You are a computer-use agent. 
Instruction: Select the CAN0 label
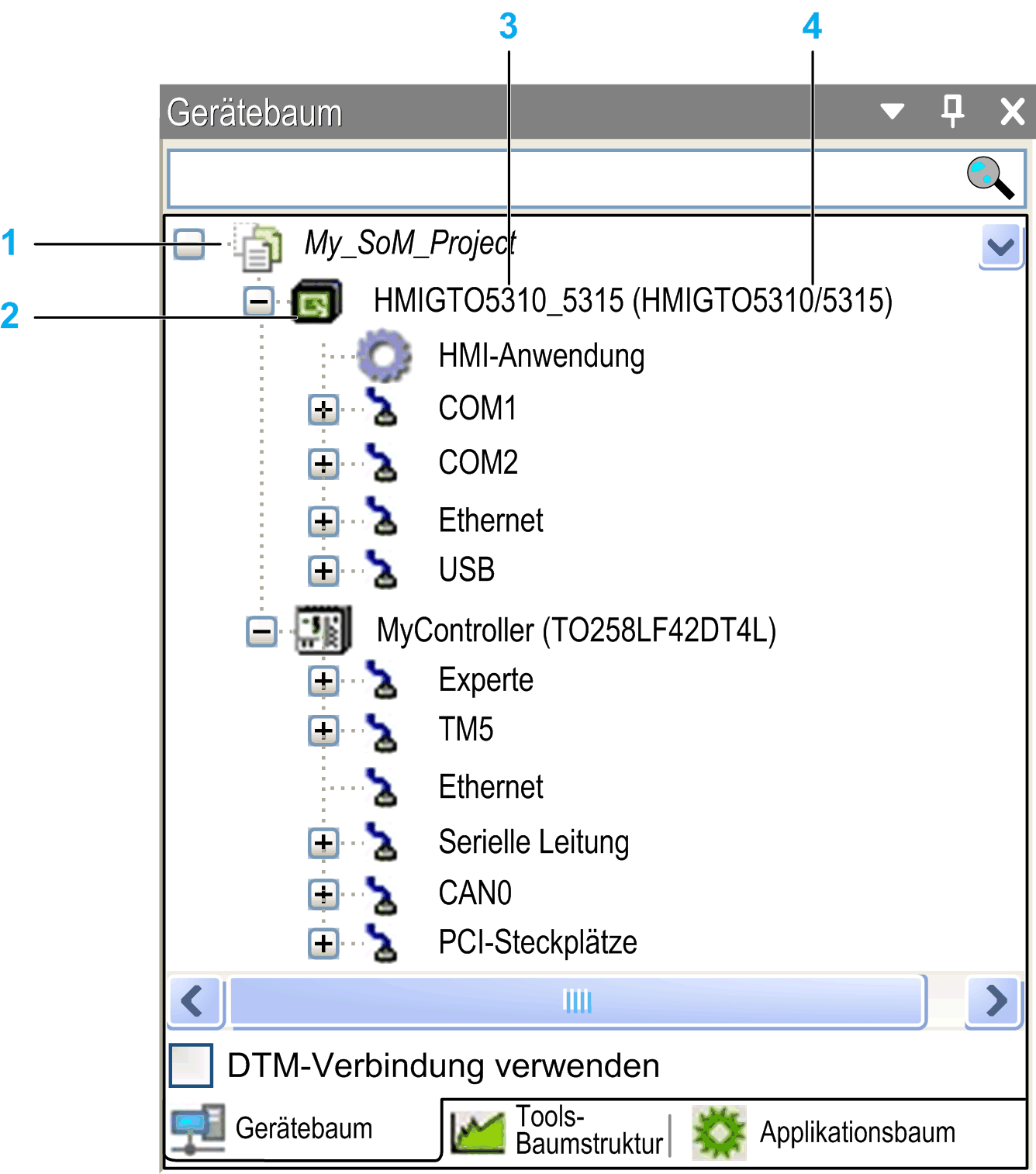point(475,893)
